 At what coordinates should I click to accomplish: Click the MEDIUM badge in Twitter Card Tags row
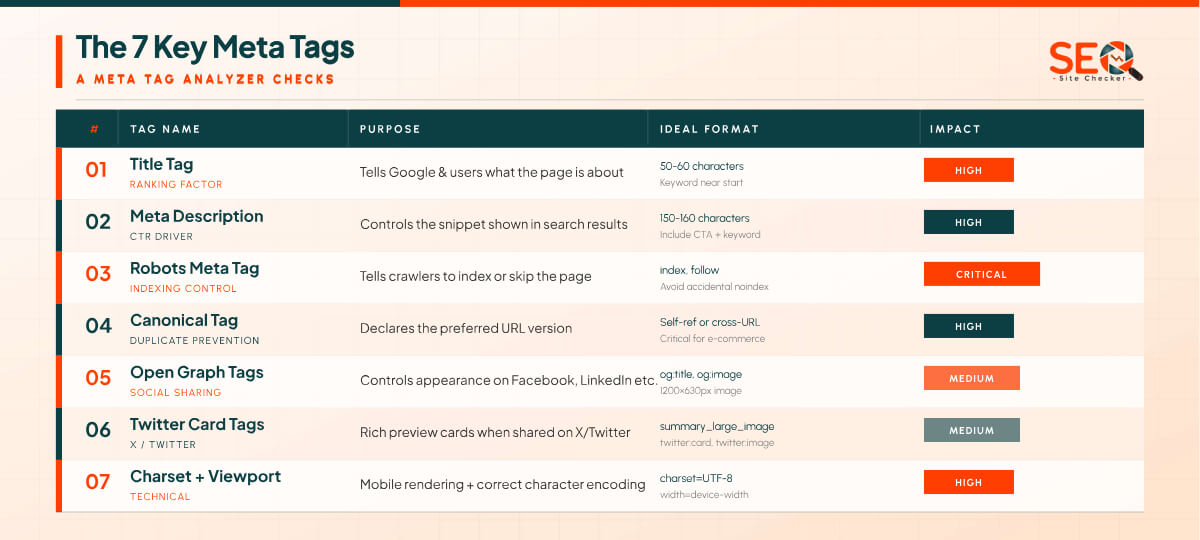972,430
